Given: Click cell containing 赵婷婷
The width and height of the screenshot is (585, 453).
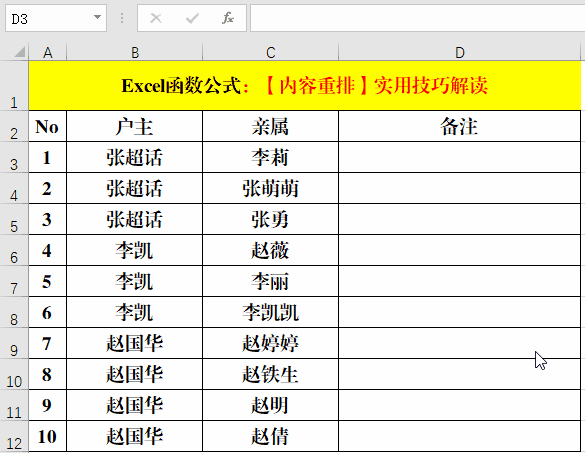Looking at the screenshot, I should (x=270, y=343).
